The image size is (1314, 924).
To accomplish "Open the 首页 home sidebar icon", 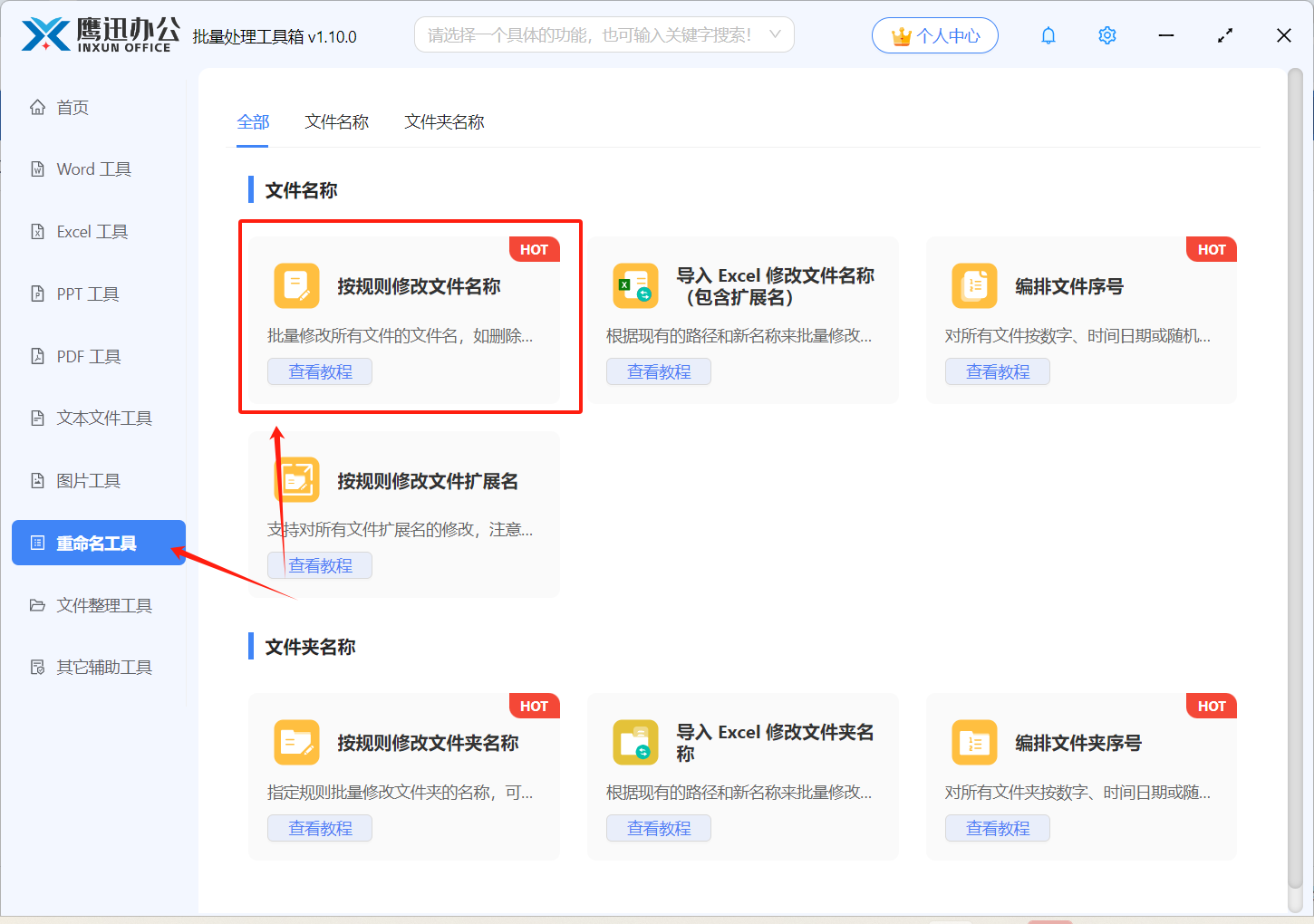I will [x=72, y=107].
